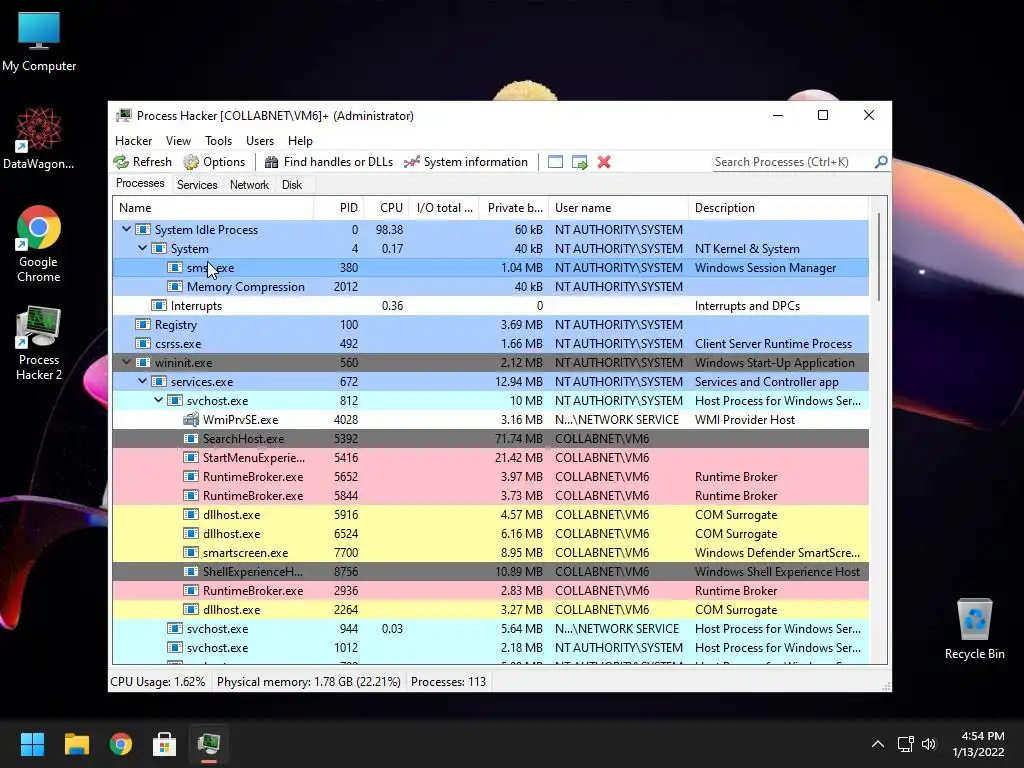This screenshot has height=768, width=1024.
Task: Select the StartMenuExperie... process row
Action: 490,457
